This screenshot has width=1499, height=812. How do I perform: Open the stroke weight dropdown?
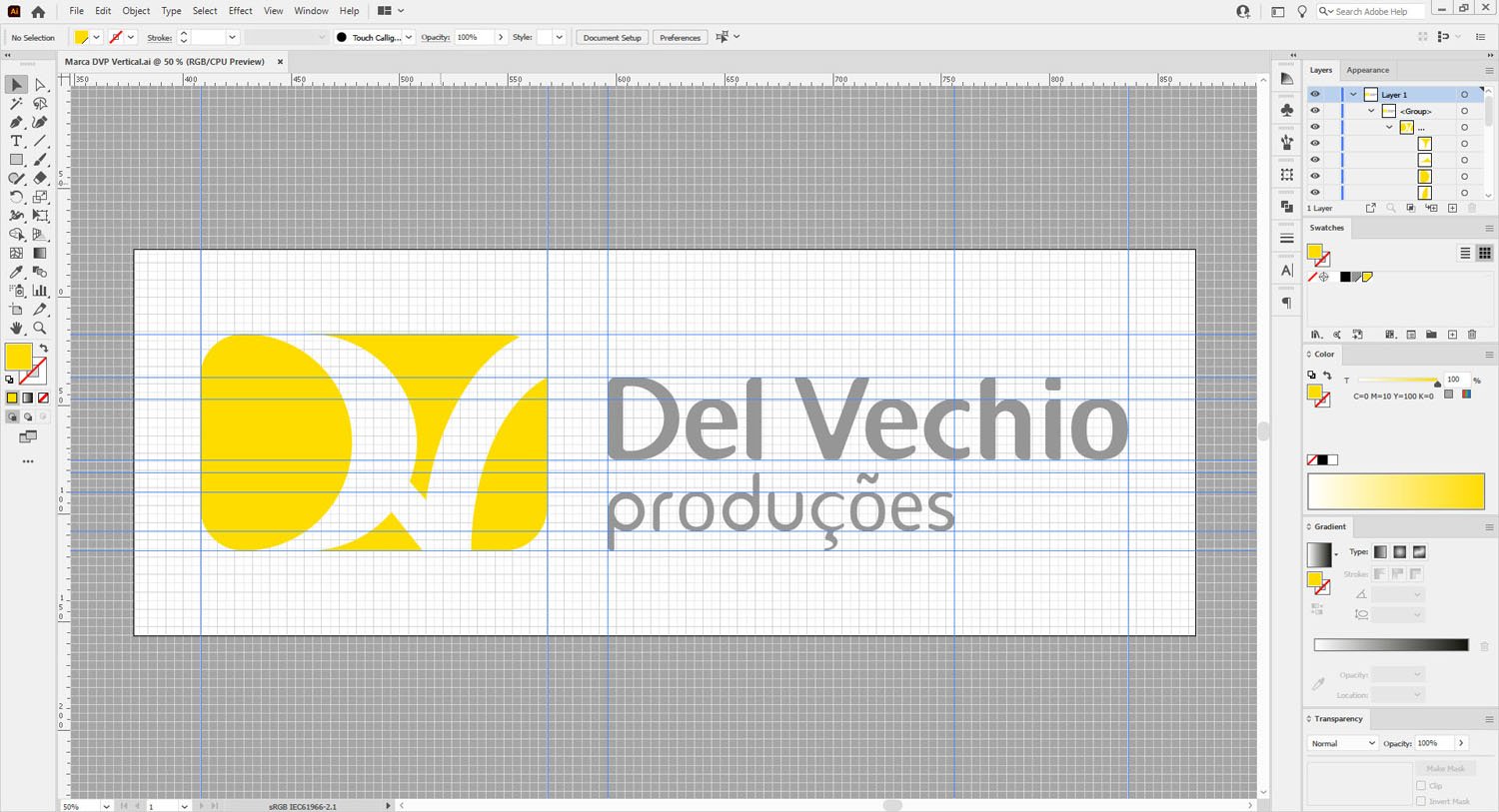tap(232, 37)
